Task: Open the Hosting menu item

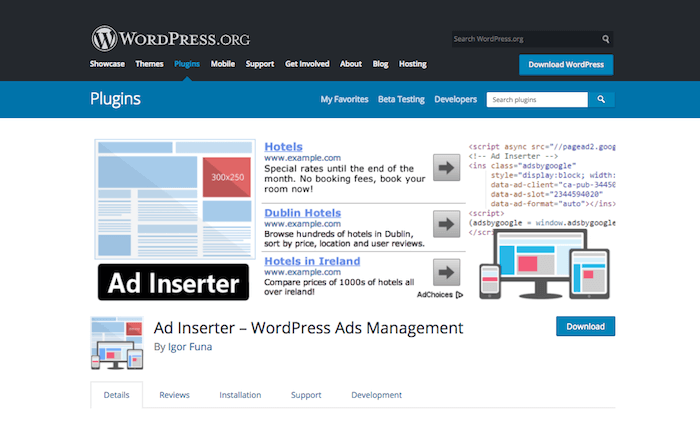Action: [413, 64]
